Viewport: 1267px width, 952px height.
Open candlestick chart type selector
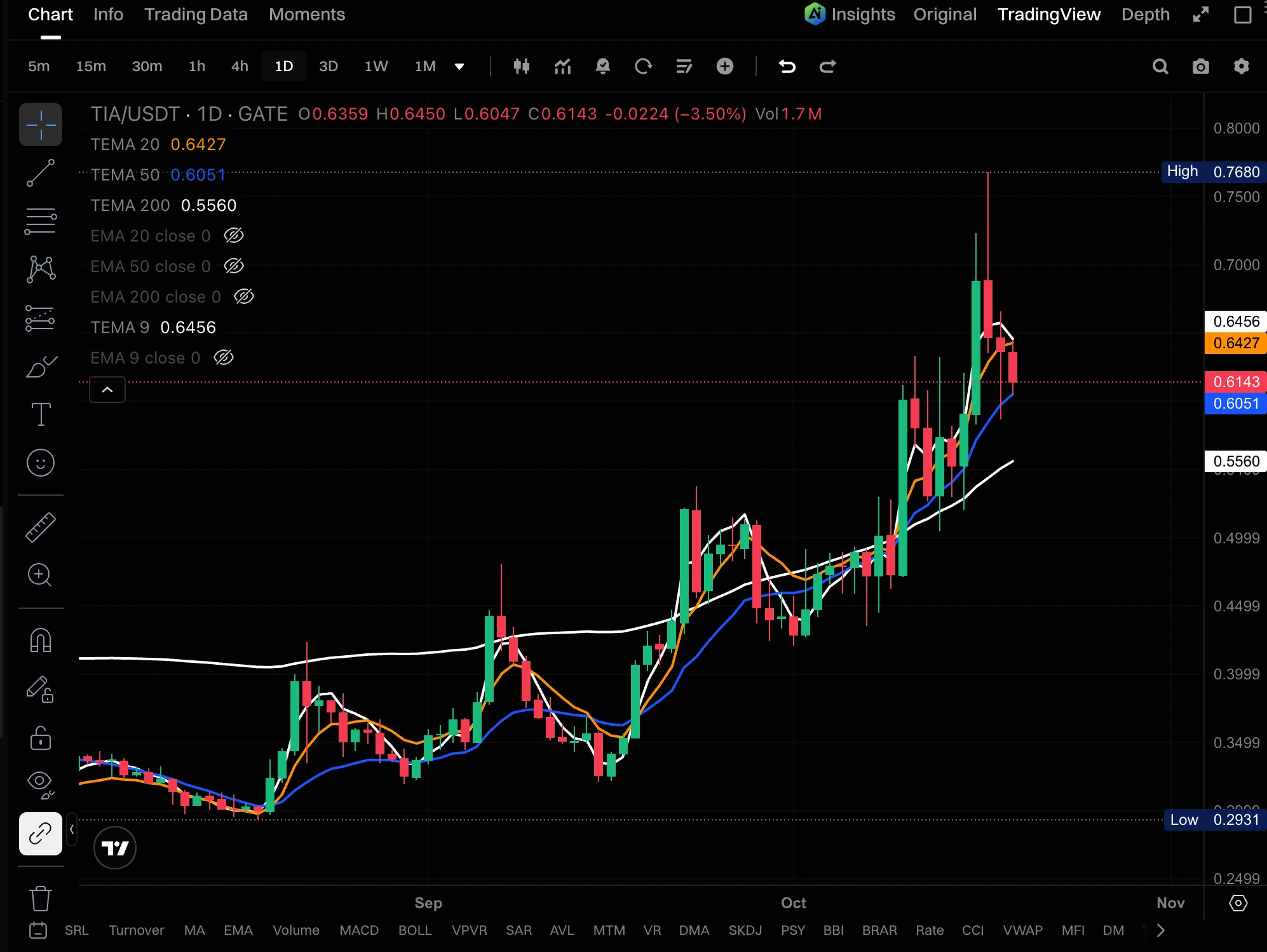(522, 66)
